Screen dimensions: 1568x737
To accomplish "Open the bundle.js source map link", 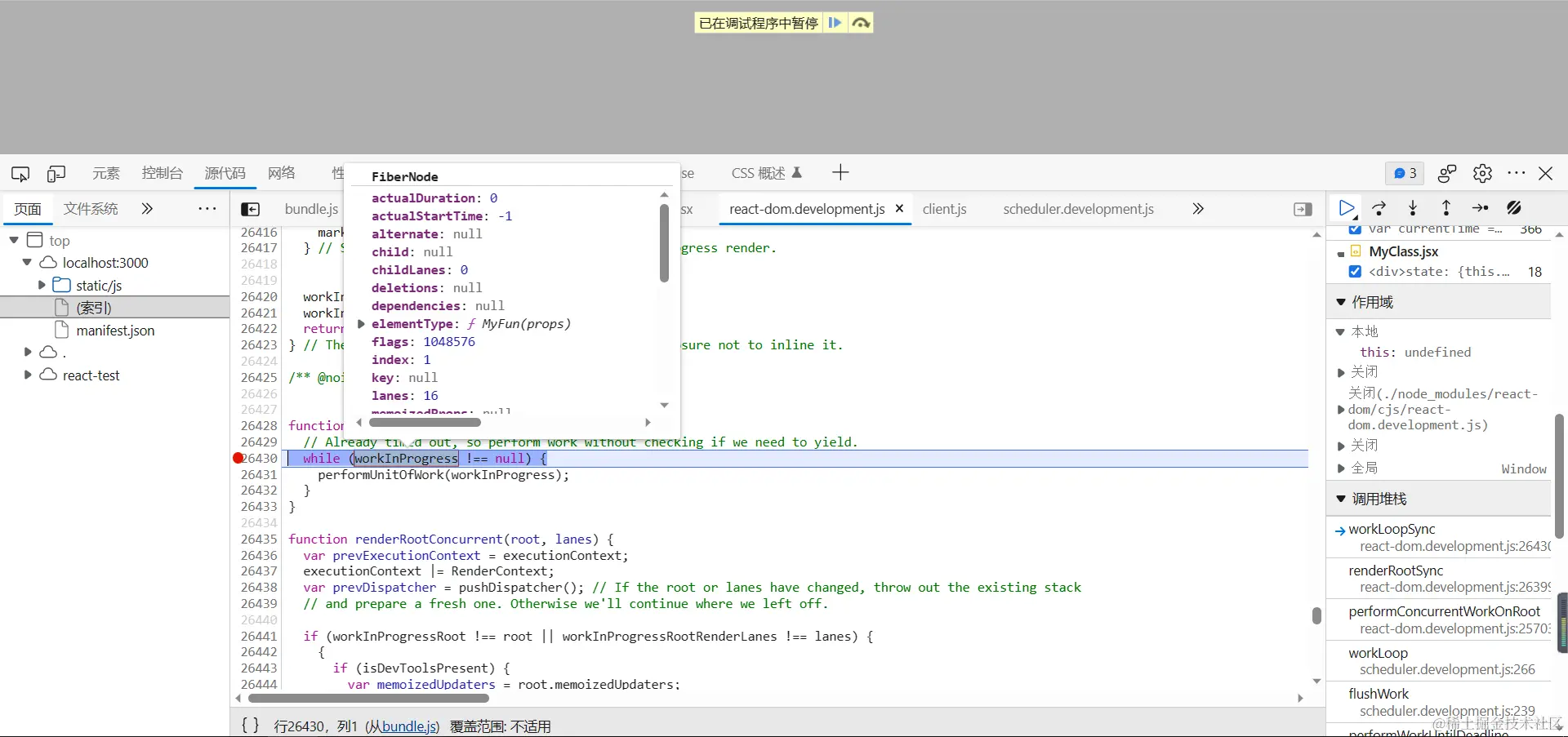I will [x=409, y=726].
